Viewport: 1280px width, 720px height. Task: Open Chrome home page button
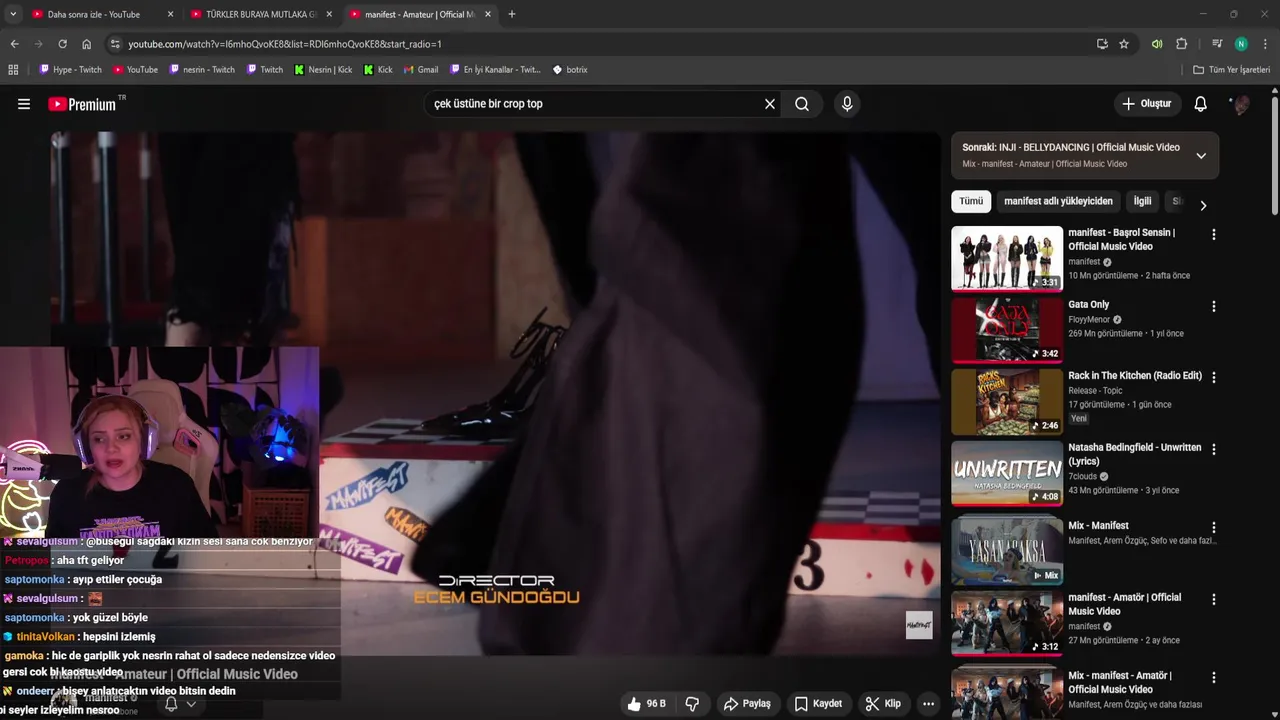point(87,44)
